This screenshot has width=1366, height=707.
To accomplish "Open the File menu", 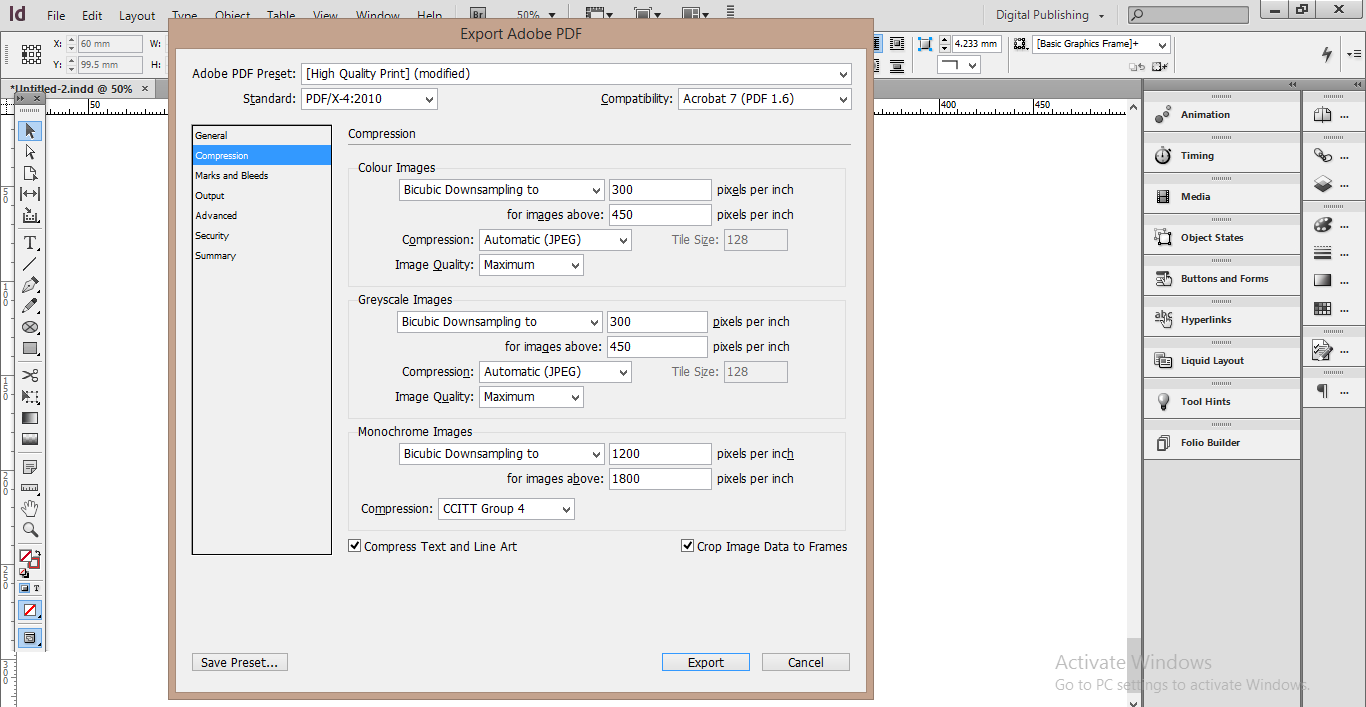I will coord(56,16).
